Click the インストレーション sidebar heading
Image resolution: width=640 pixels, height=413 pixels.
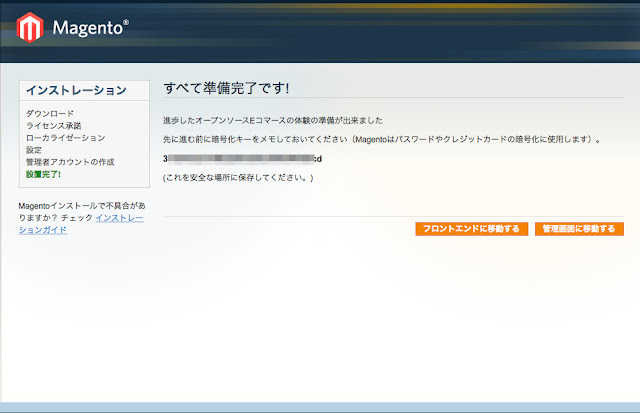[x=76, y=90]
